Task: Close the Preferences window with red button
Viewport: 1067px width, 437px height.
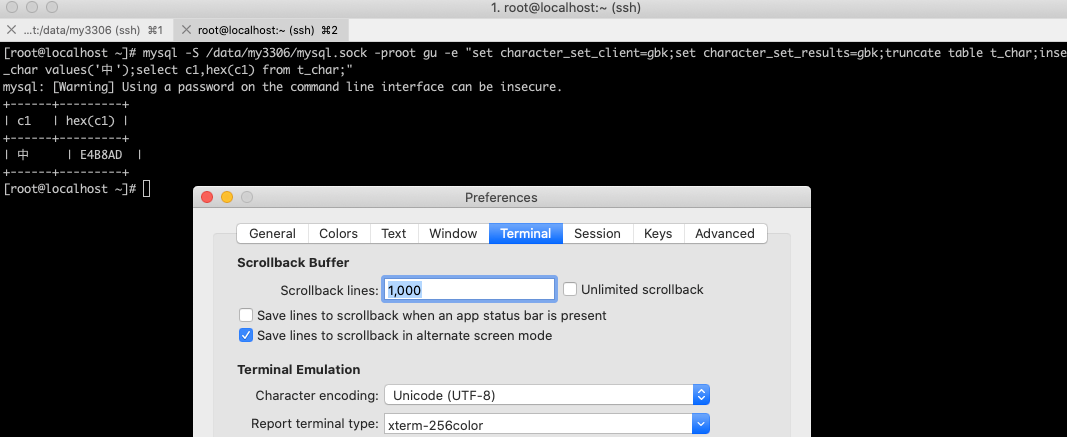Action: (x=207, y=197)
